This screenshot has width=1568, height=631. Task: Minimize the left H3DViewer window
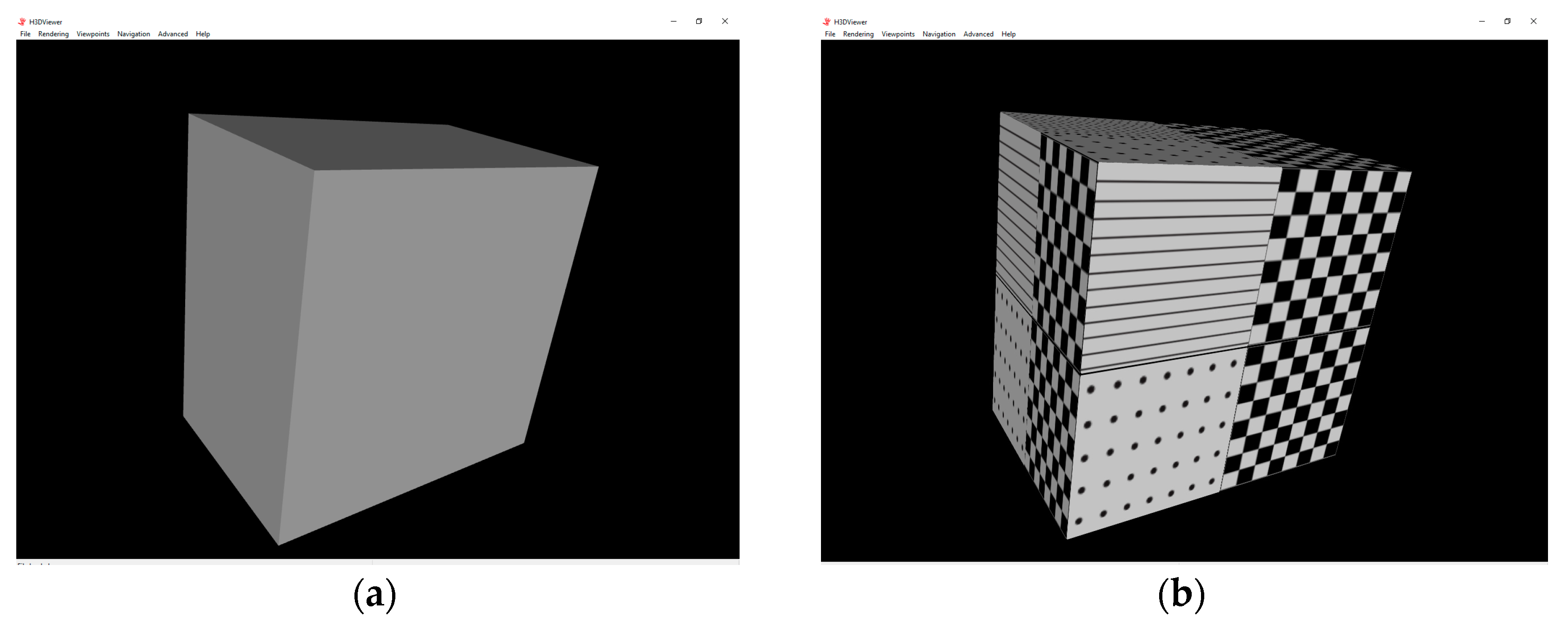[x=673, y=21]
